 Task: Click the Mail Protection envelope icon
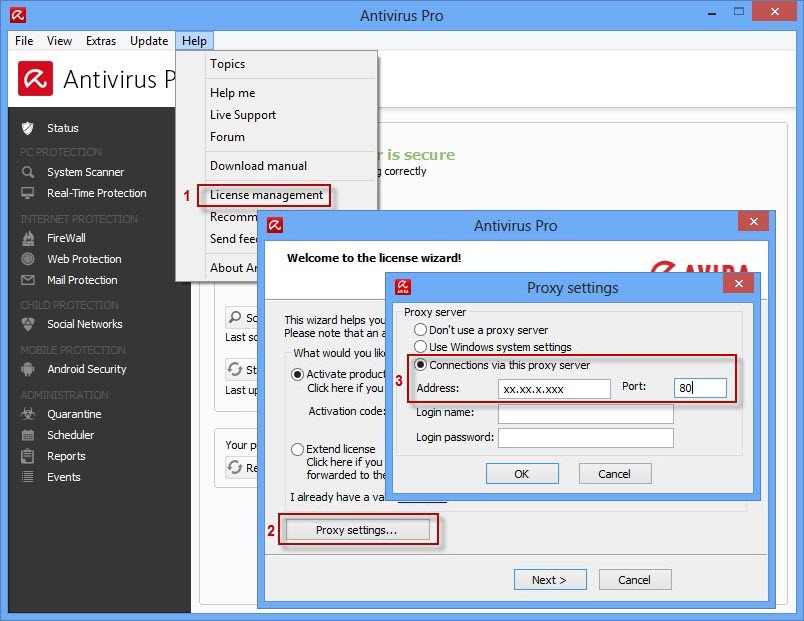click(x=28, y=280)
